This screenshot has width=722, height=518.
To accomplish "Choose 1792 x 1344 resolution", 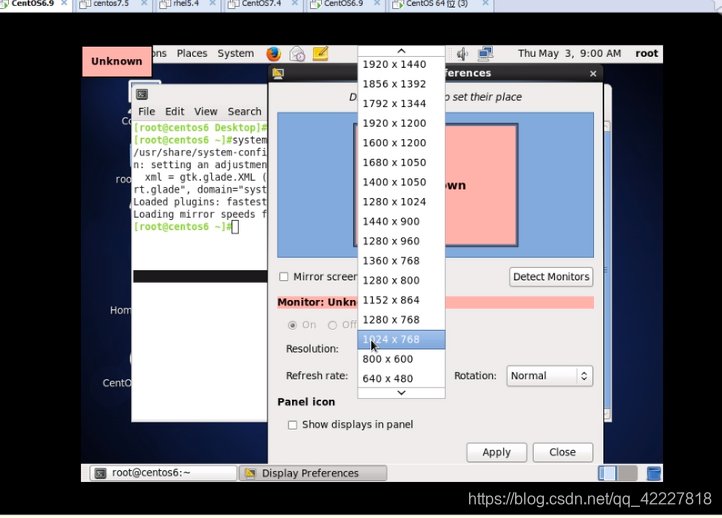I will 401,104.
